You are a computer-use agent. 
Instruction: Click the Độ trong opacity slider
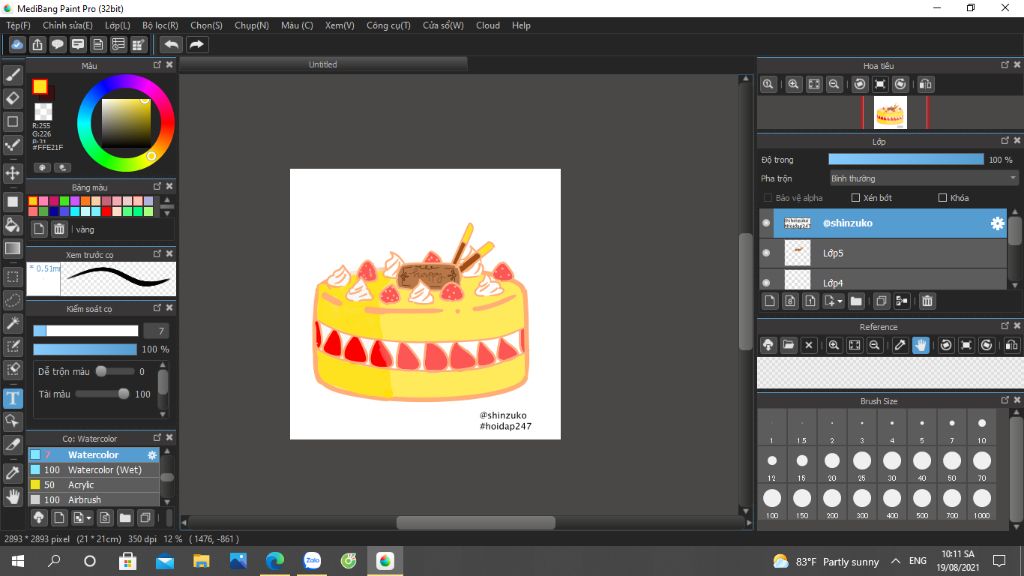pos(905,159)
